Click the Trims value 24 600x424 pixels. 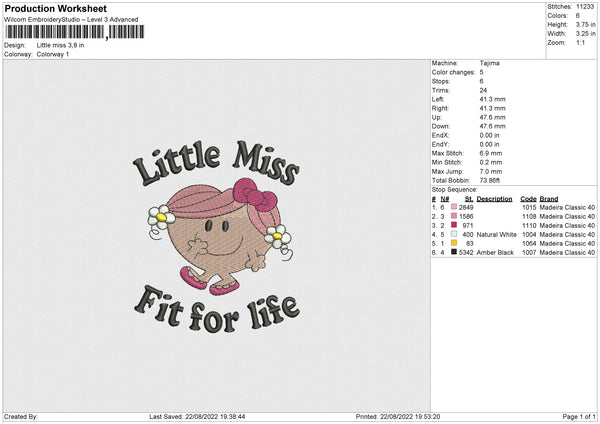click(x=483, y=90)
